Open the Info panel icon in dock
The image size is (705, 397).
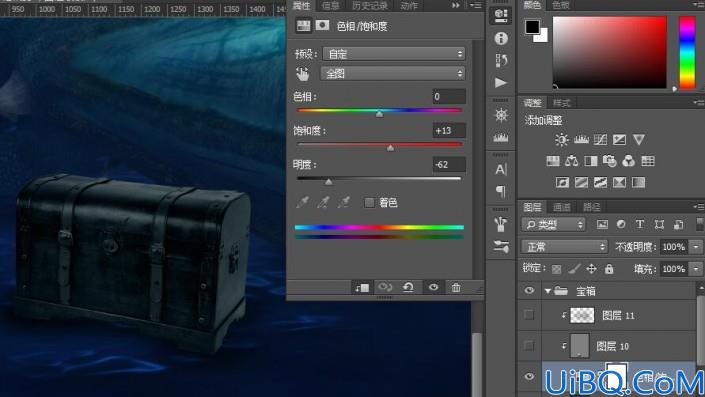tap(500, 38)
